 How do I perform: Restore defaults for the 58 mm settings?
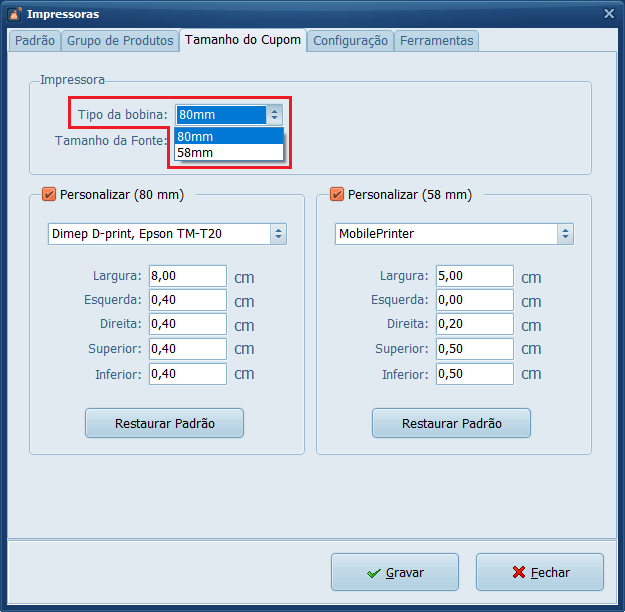[x=451, y=423]
